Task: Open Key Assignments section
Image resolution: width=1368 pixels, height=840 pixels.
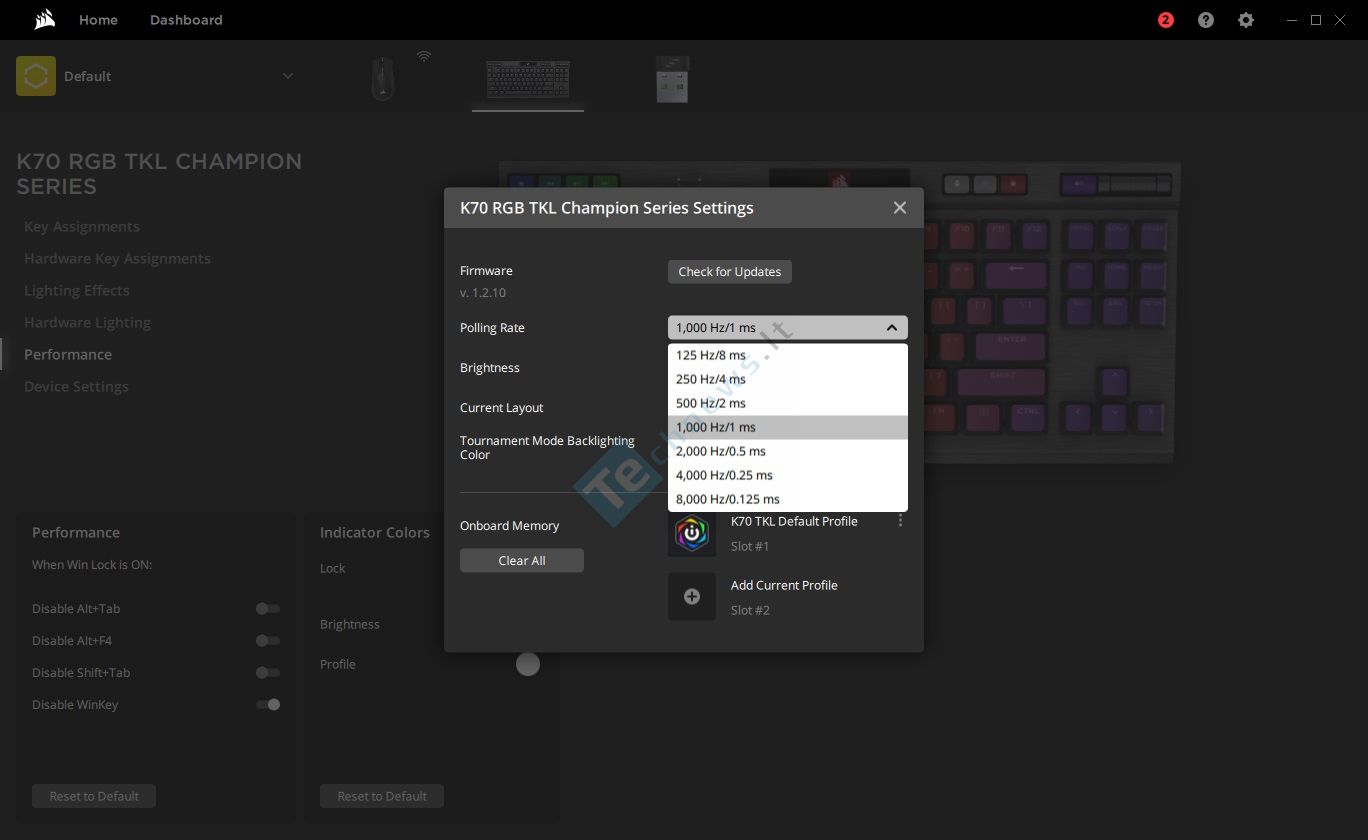Action: coord(82,227)
